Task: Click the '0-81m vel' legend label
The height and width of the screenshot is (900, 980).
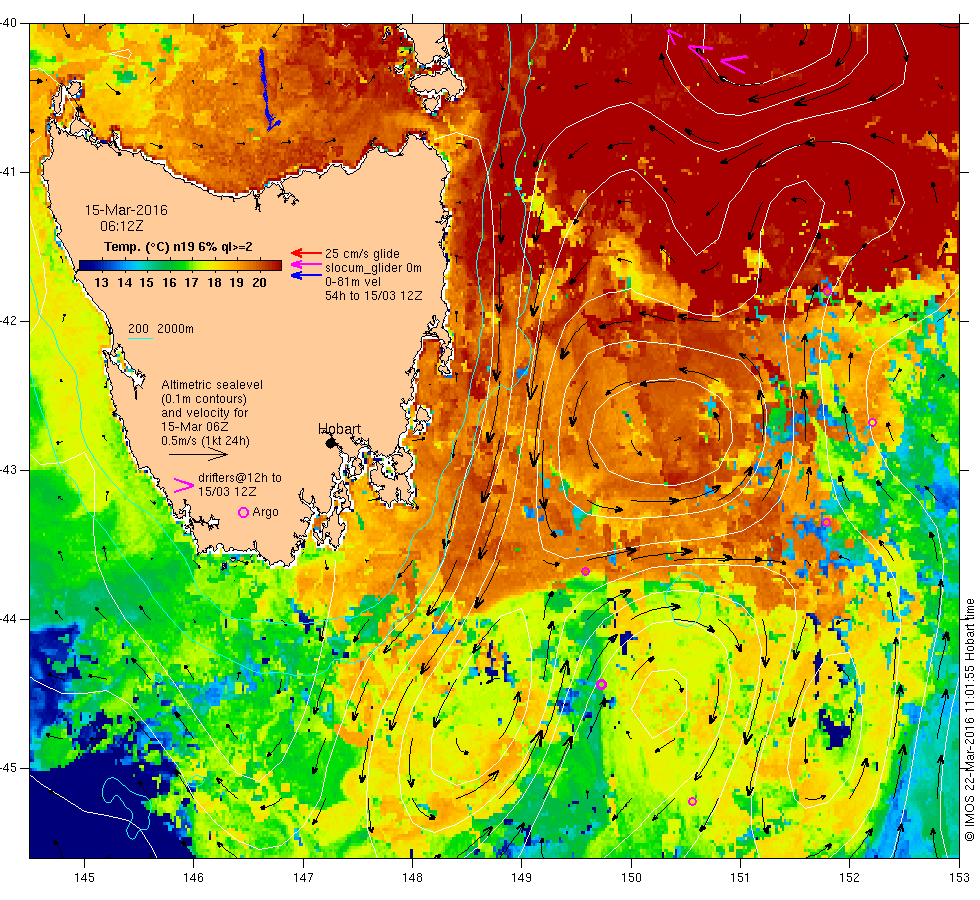Action: pos(353,281)
